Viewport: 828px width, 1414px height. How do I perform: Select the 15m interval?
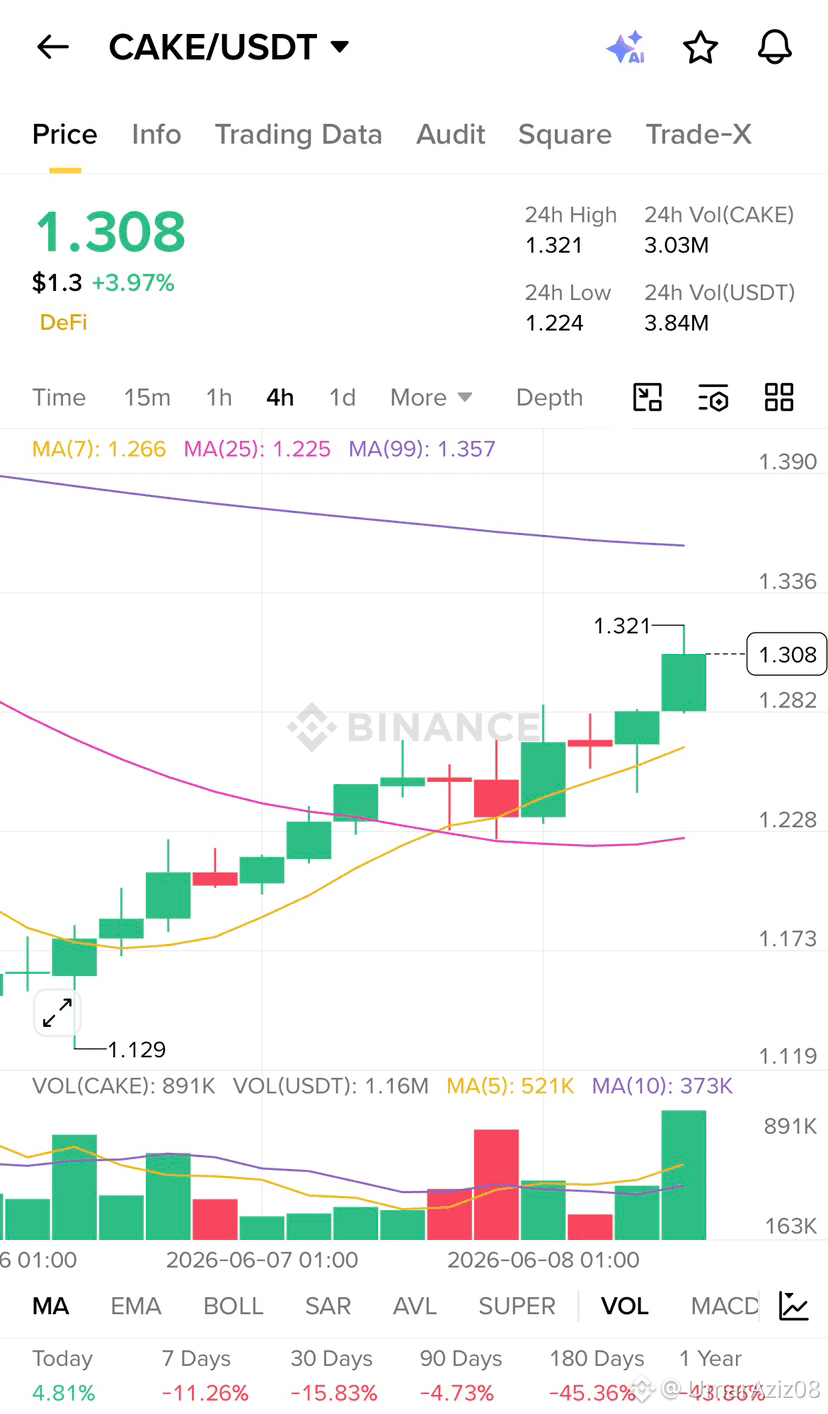(x=147, y=397)
